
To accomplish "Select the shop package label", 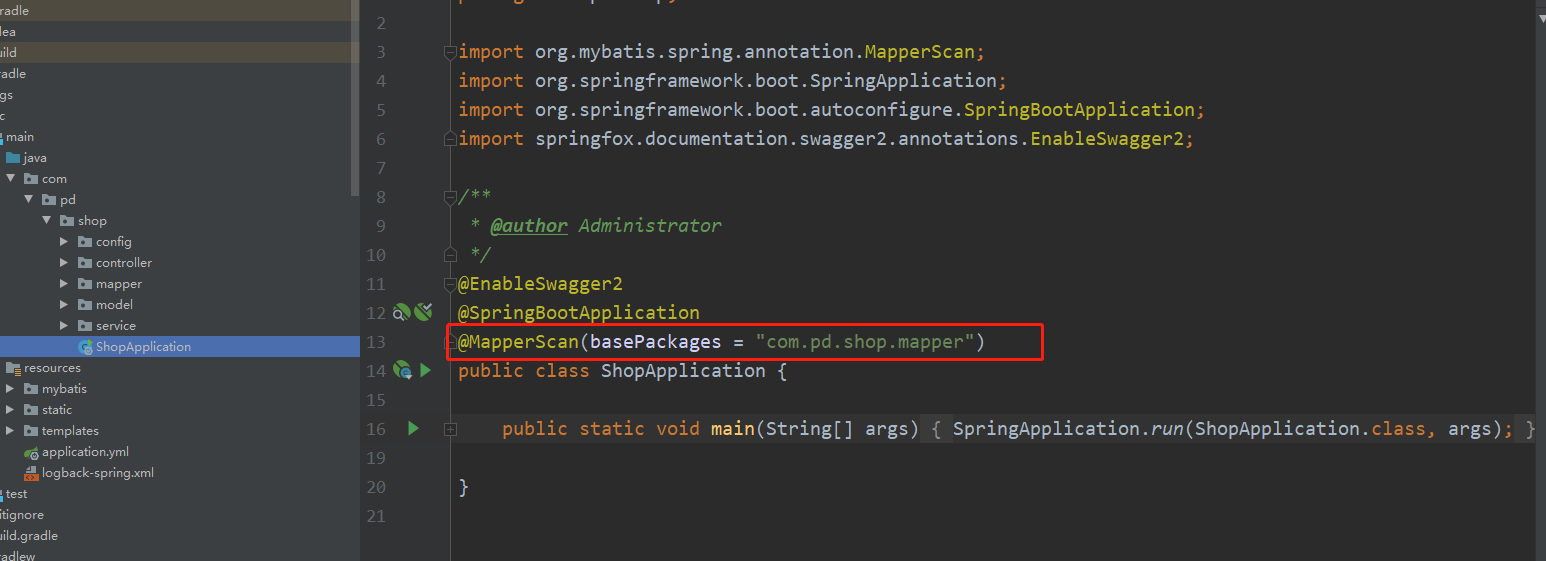I will [x=92, y=221].
